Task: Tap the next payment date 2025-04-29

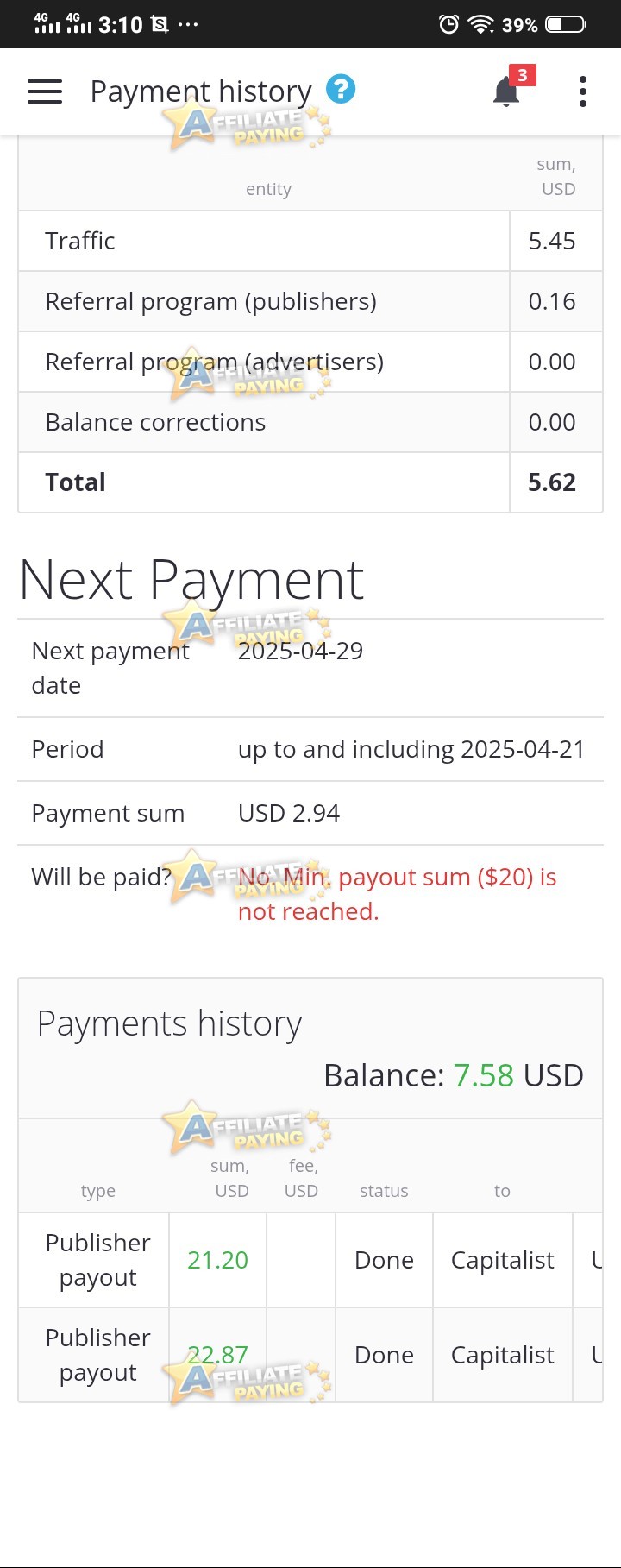Action: 300,651
